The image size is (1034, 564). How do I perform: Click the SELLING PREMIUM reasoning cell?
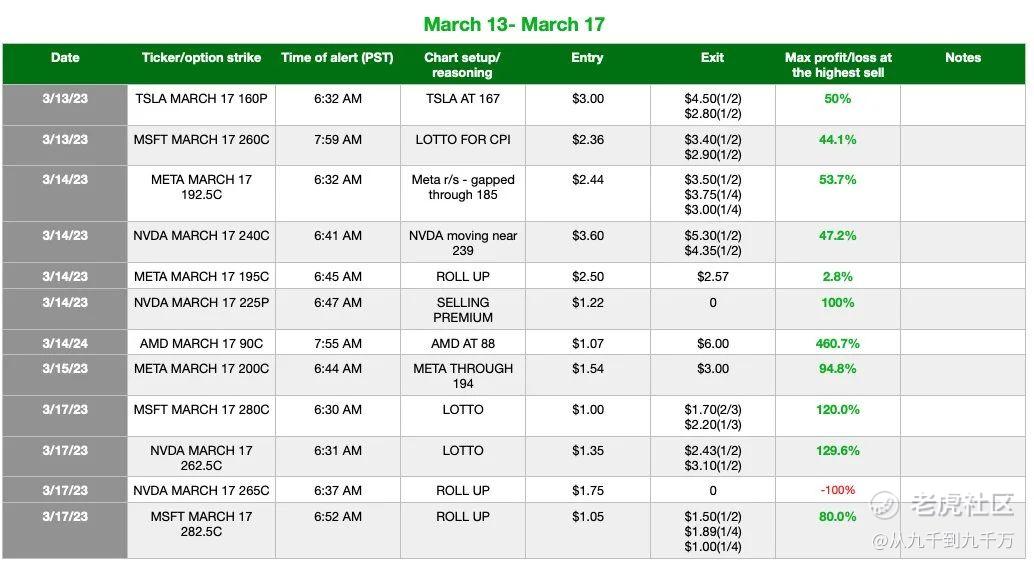pos(463,310)
